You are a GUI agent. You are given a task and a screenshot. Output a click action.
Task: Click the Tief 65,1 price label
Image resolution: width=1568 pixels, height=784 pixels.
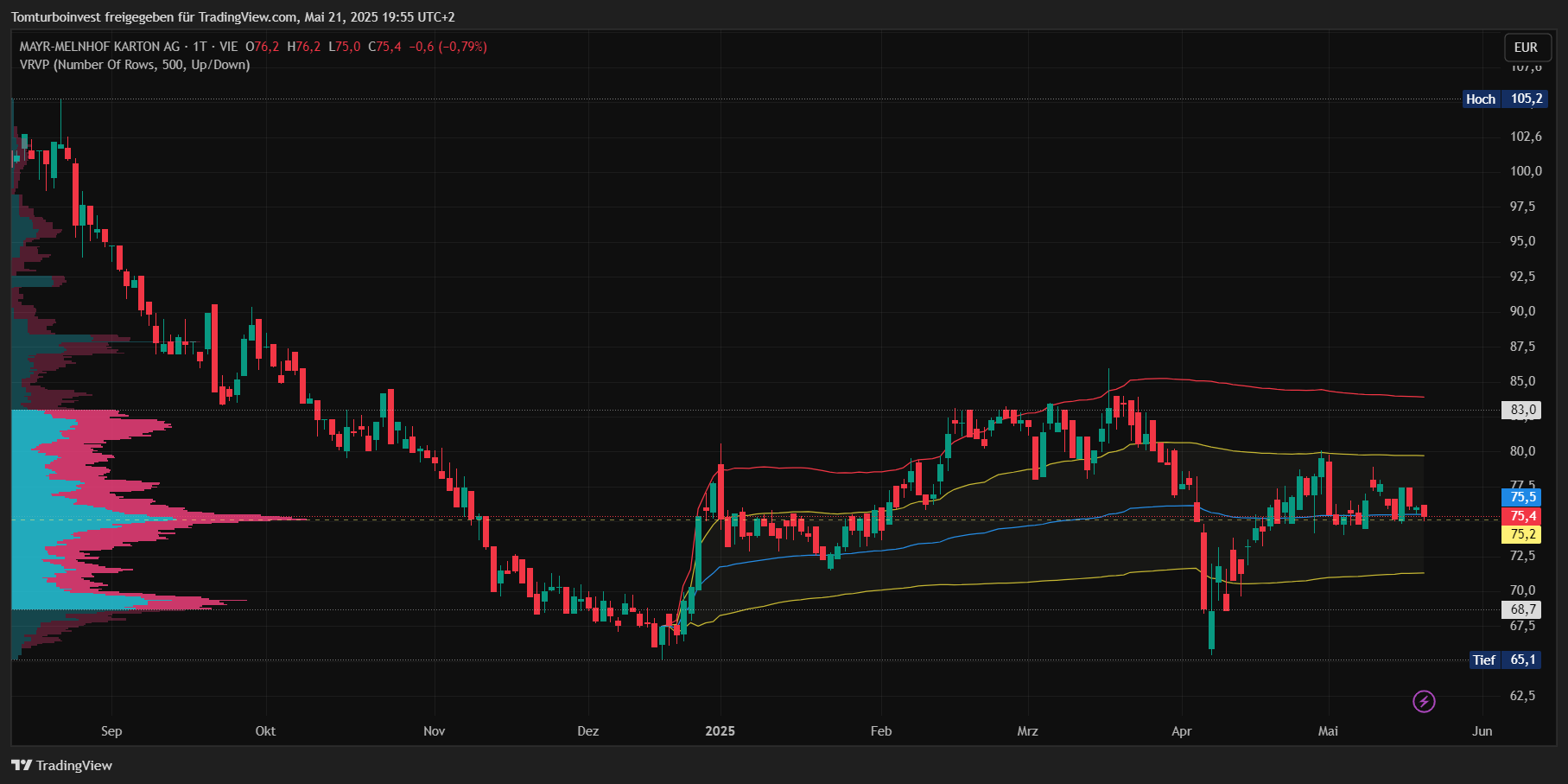1505,660
